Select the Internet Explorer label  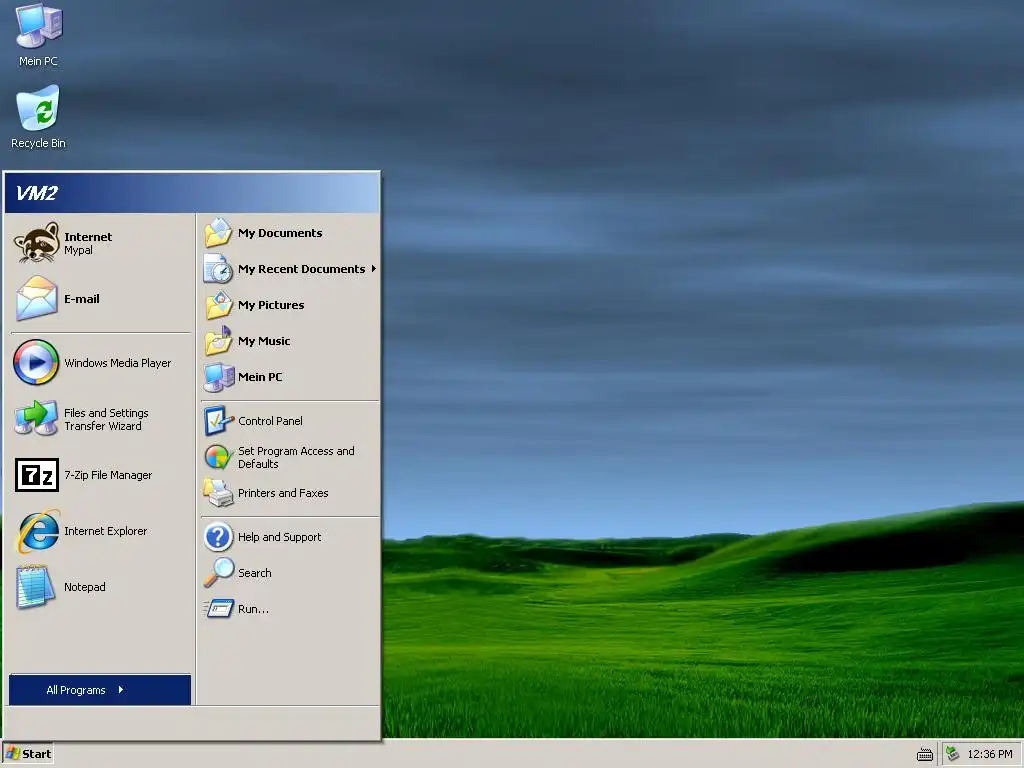click(x=105, y=531)
